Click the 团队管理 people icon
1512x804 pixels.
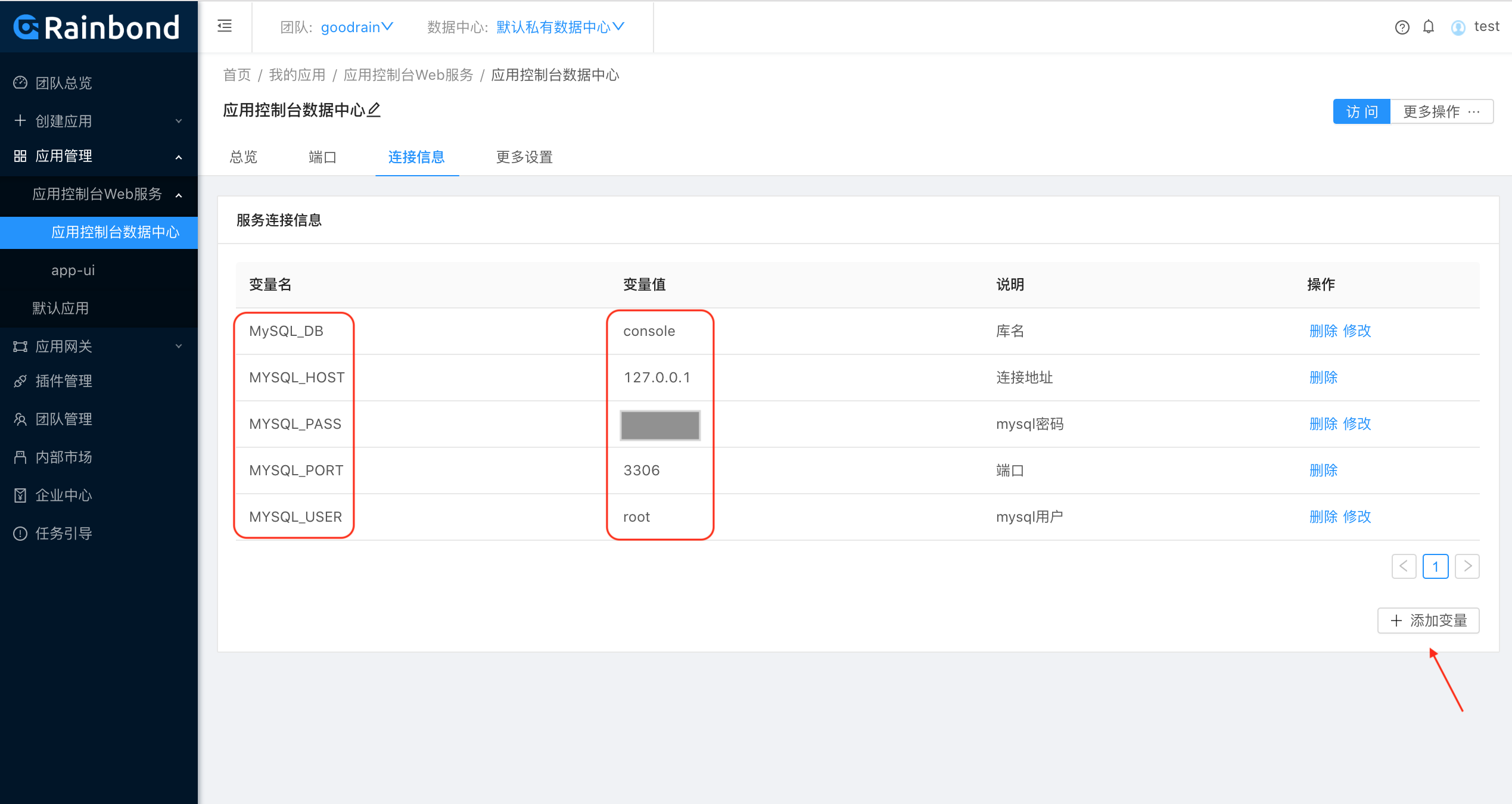[20, 419]
